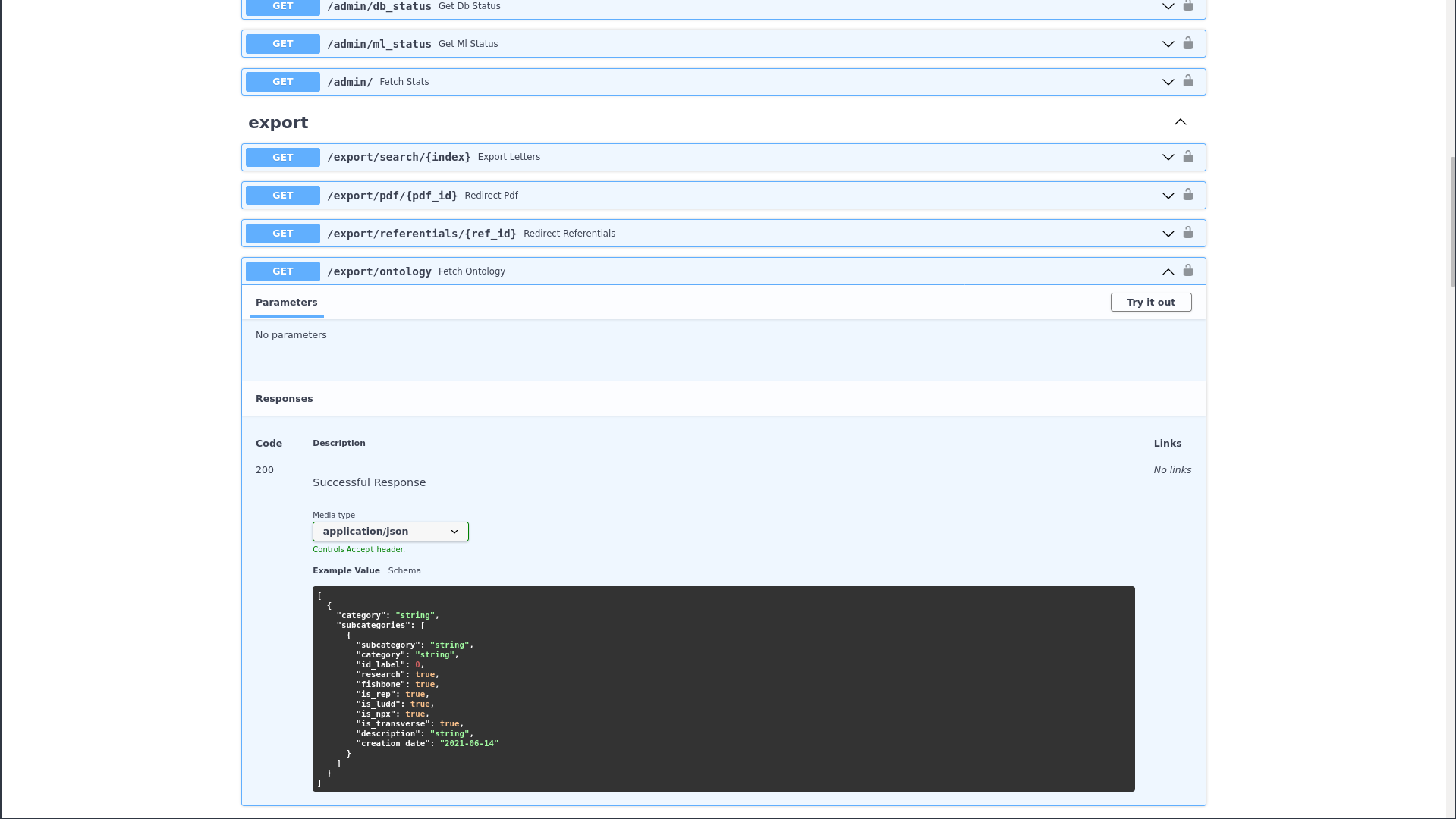Click the 200 response code

[265, 470]
